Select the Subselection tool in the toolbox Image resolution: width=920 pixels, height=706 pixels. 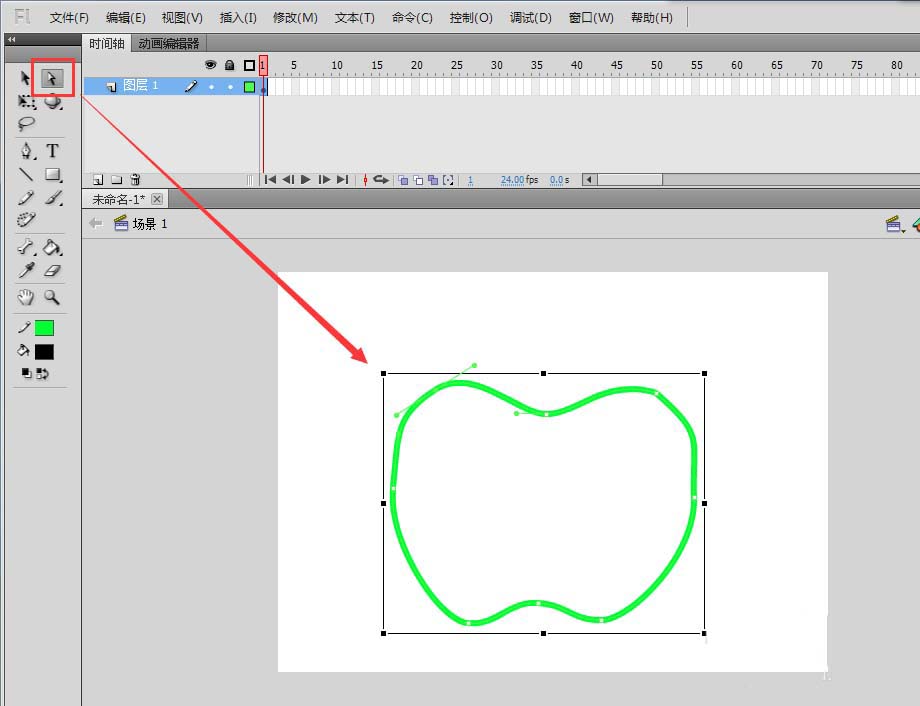[x=53, y=77]
